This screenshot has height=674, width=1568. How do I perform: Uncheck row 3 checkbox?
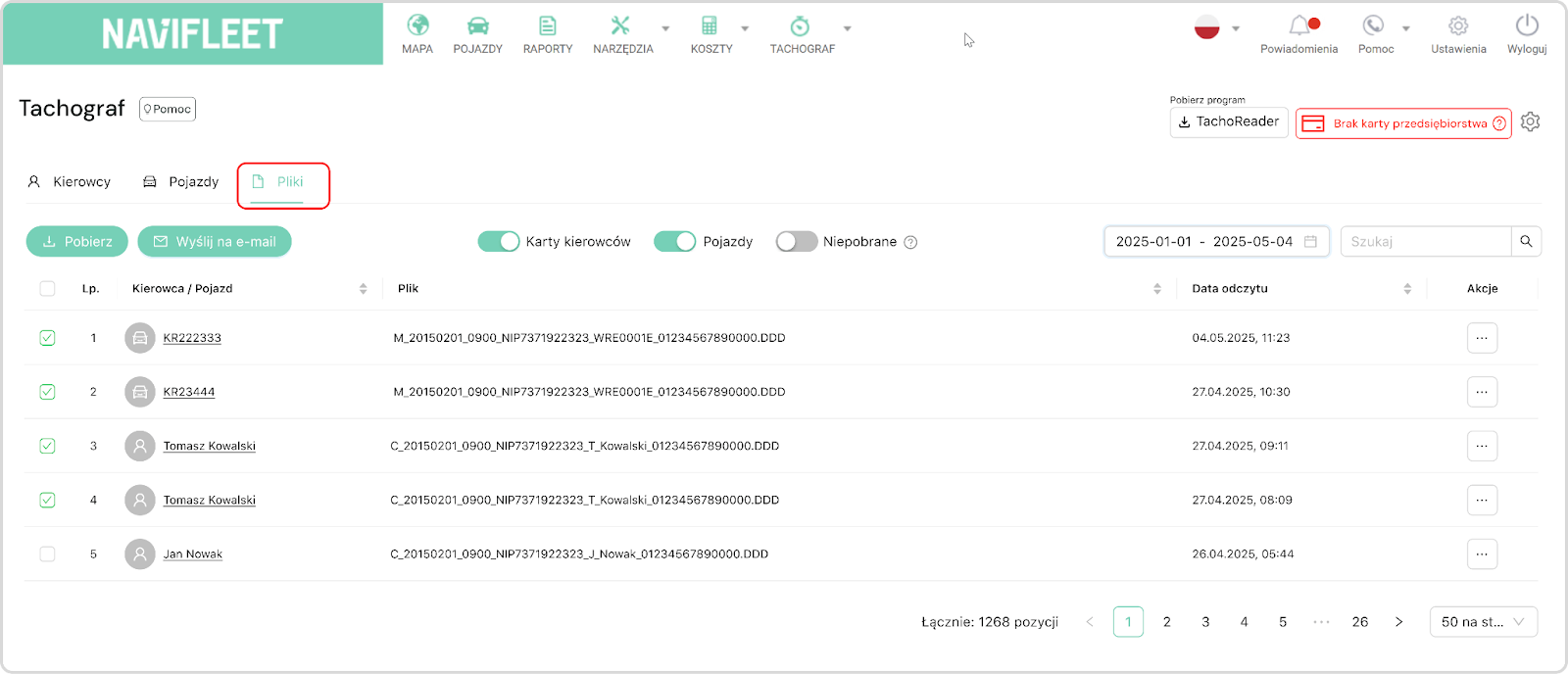pos(47,446)
